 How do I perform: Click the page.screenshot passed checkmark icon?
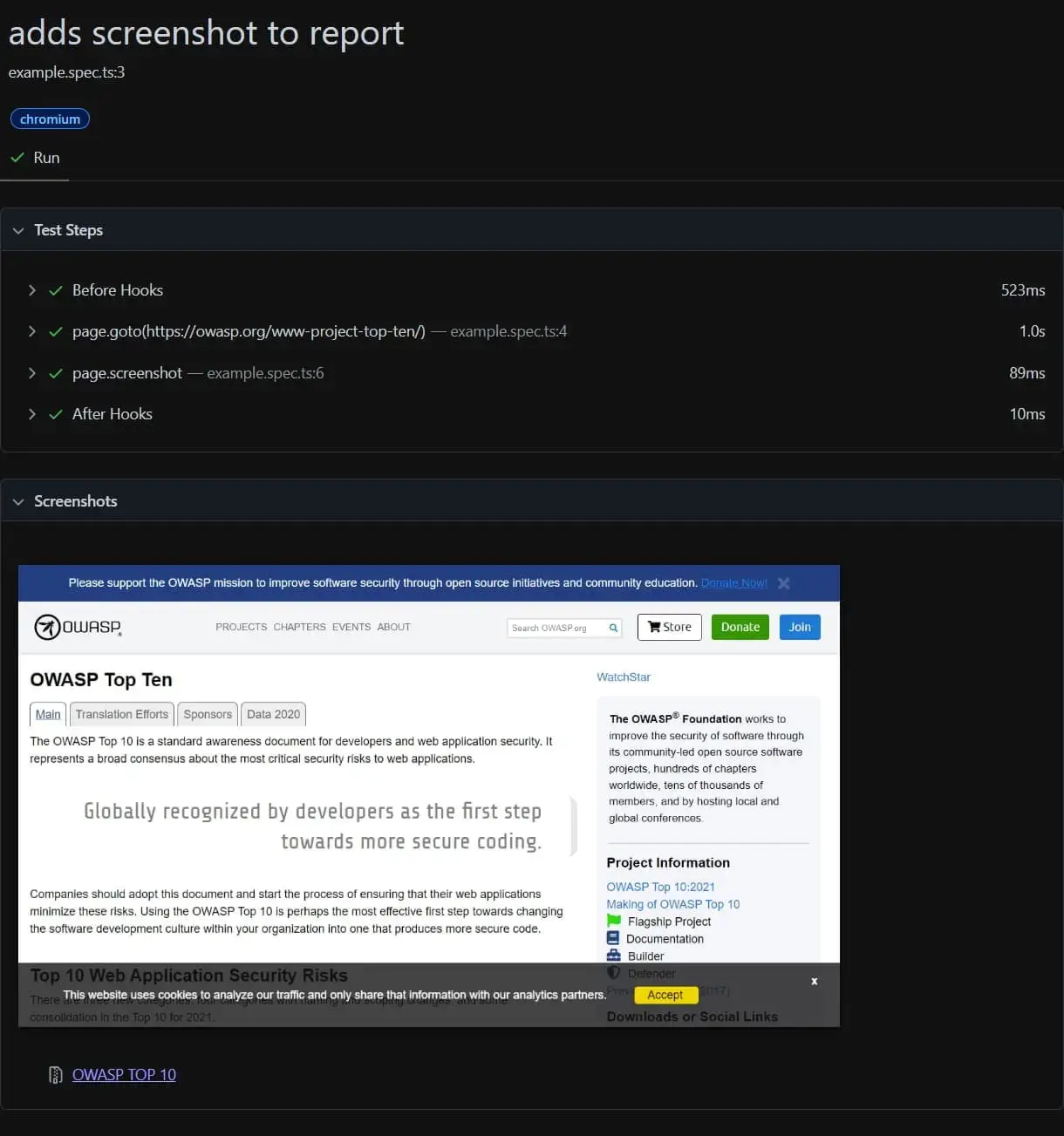(x=56, y=373)
